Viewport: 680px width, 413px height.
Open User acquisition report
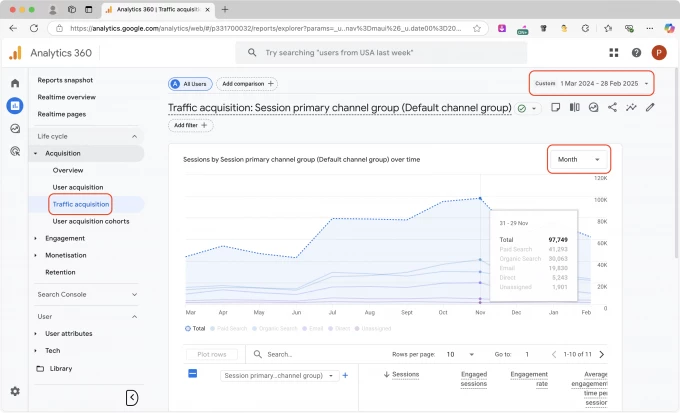click(78, 187)
